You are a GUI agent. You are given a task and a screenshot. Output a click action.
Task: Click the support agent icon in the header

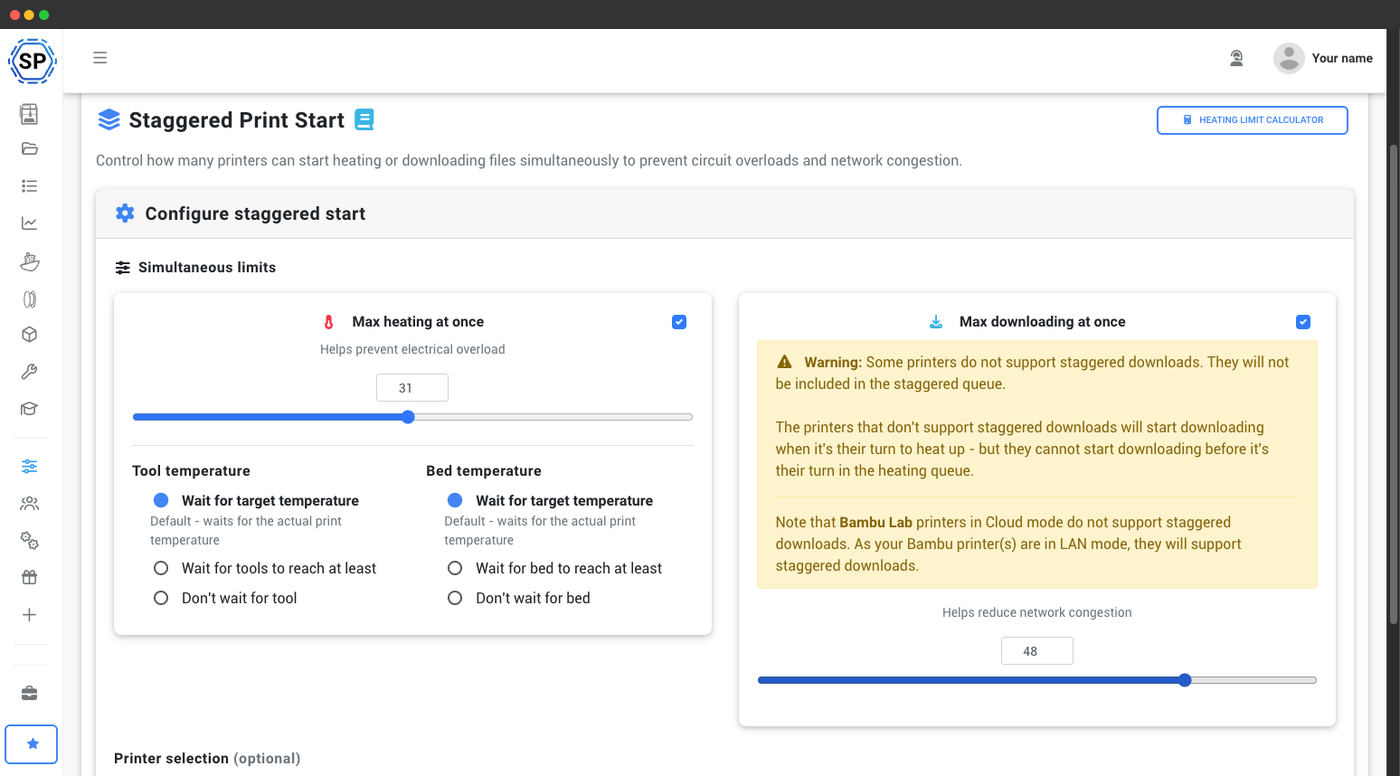click(x=1237, y=58)
